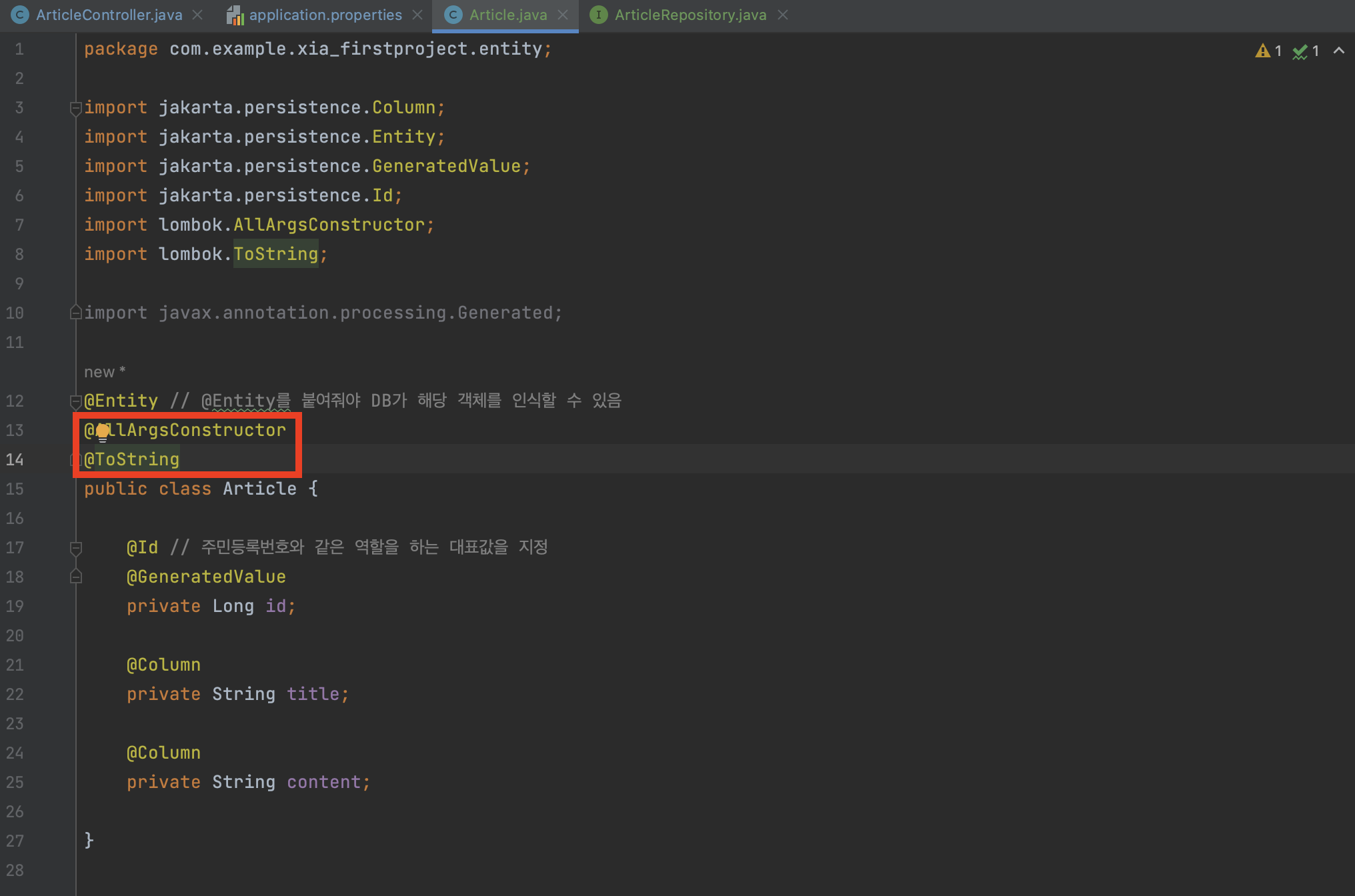Click the ArticleRepository.java interface icon
Viewport: 1355px width, 896px height.
pyautogui.click(x=598, y=15)
